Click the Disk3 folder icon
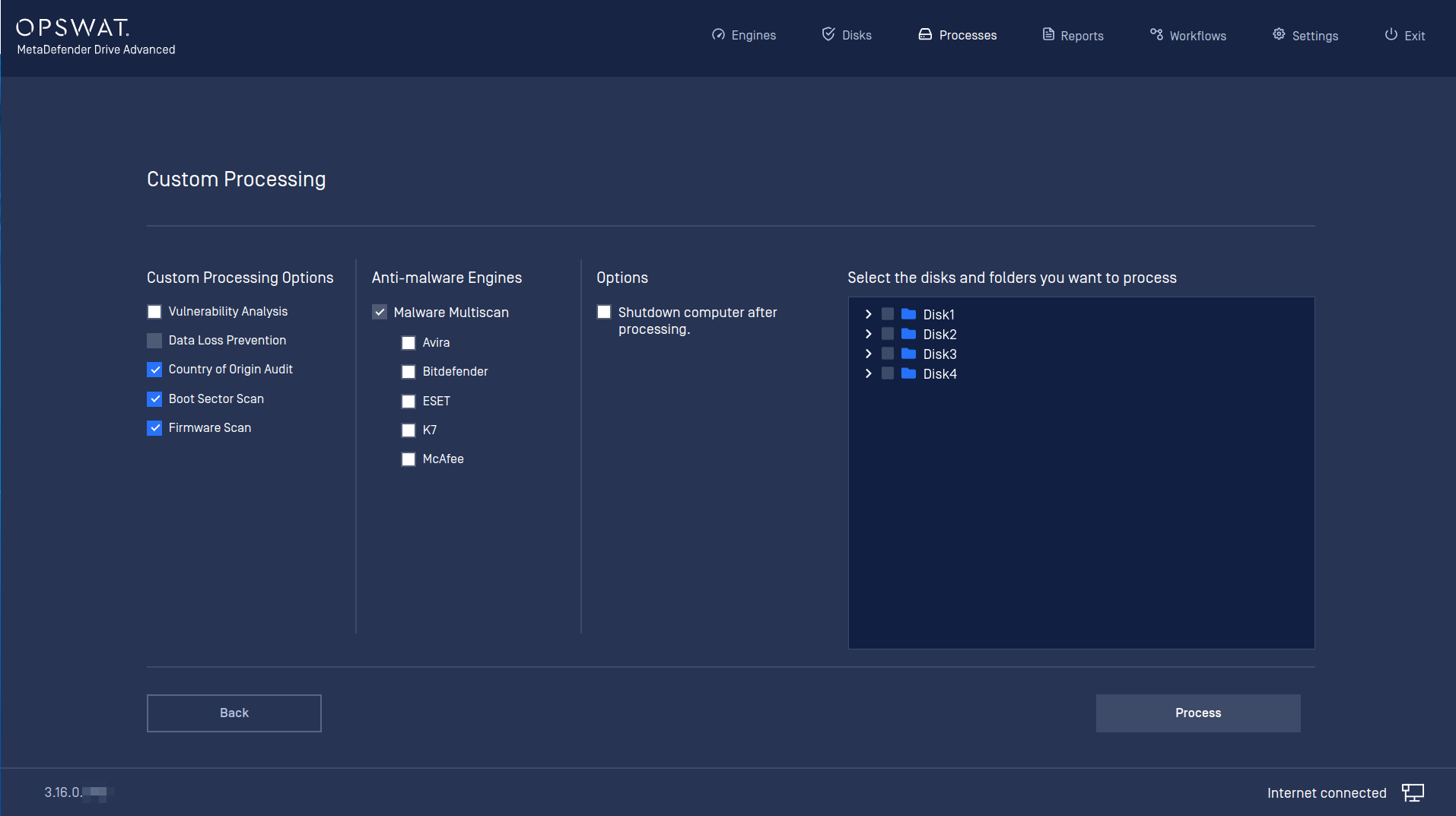Viewport: 1456px width, 816px height. [x=908, y=354]
